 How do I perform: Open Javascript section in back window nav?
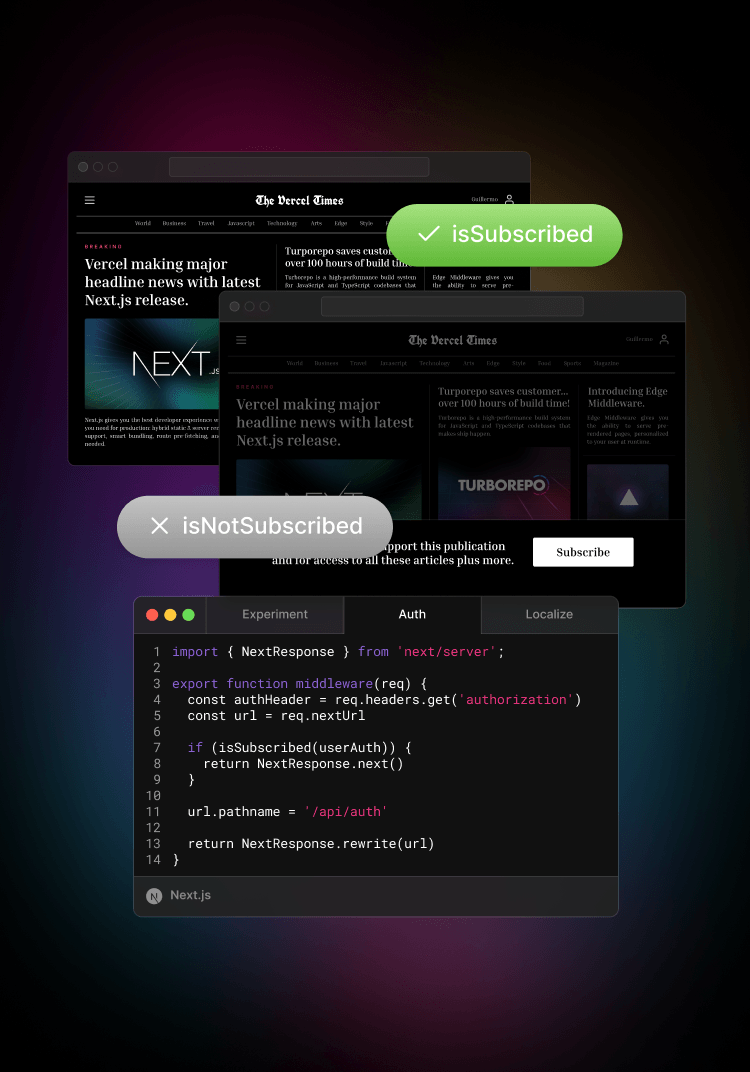[x=241, y=224]
